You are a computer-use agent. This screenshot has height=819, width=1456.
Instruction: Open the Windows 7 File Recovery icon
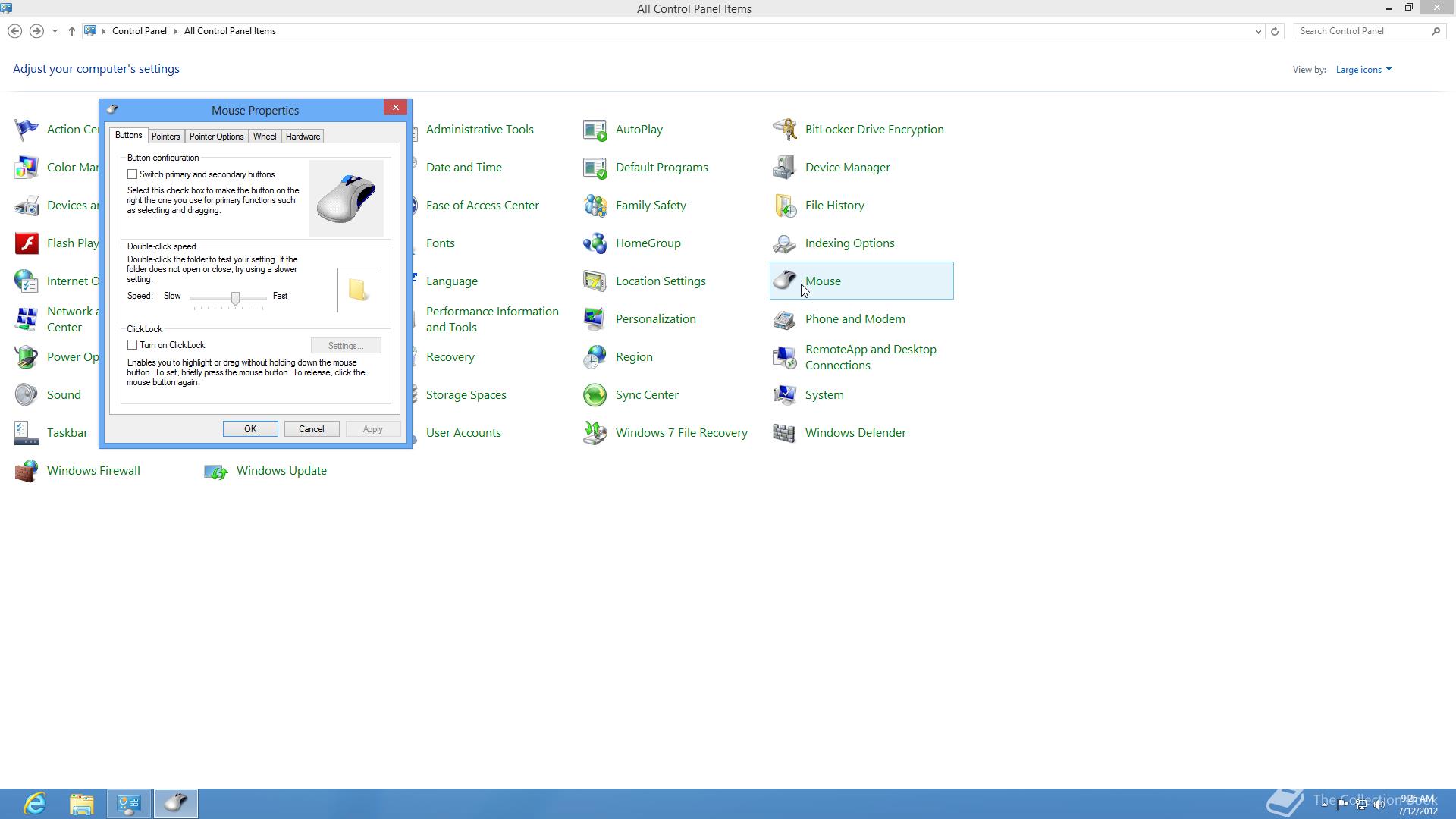[x=595, y=433]
